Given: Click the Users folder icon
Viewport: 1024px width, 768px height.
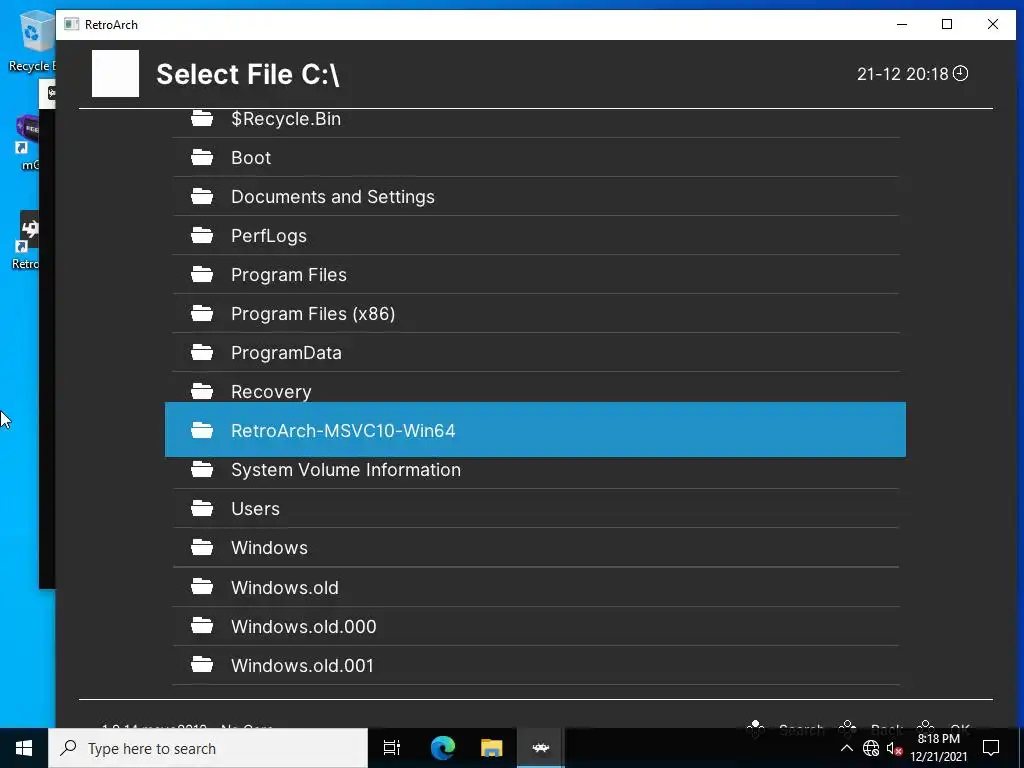Looking at the screenshot, I should 202,508.
